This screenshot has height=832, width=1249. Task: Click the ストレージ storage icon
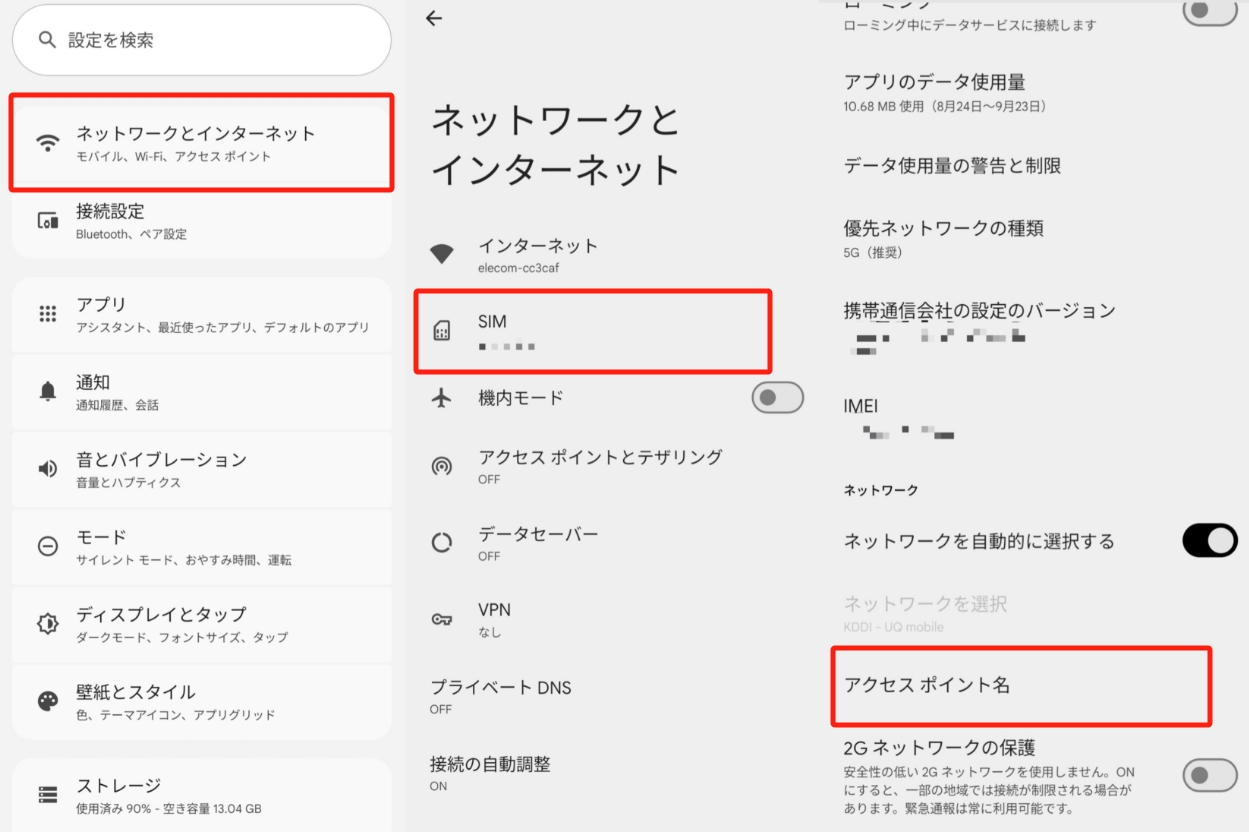[x=47, y=795]
